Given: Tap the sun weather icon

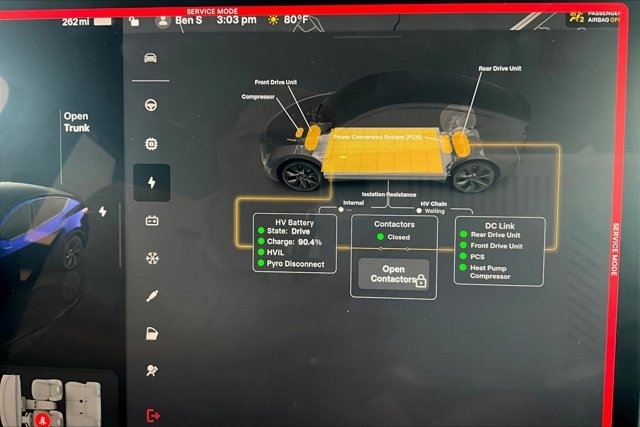Looking at the screenshot, I should pos(273,20).
